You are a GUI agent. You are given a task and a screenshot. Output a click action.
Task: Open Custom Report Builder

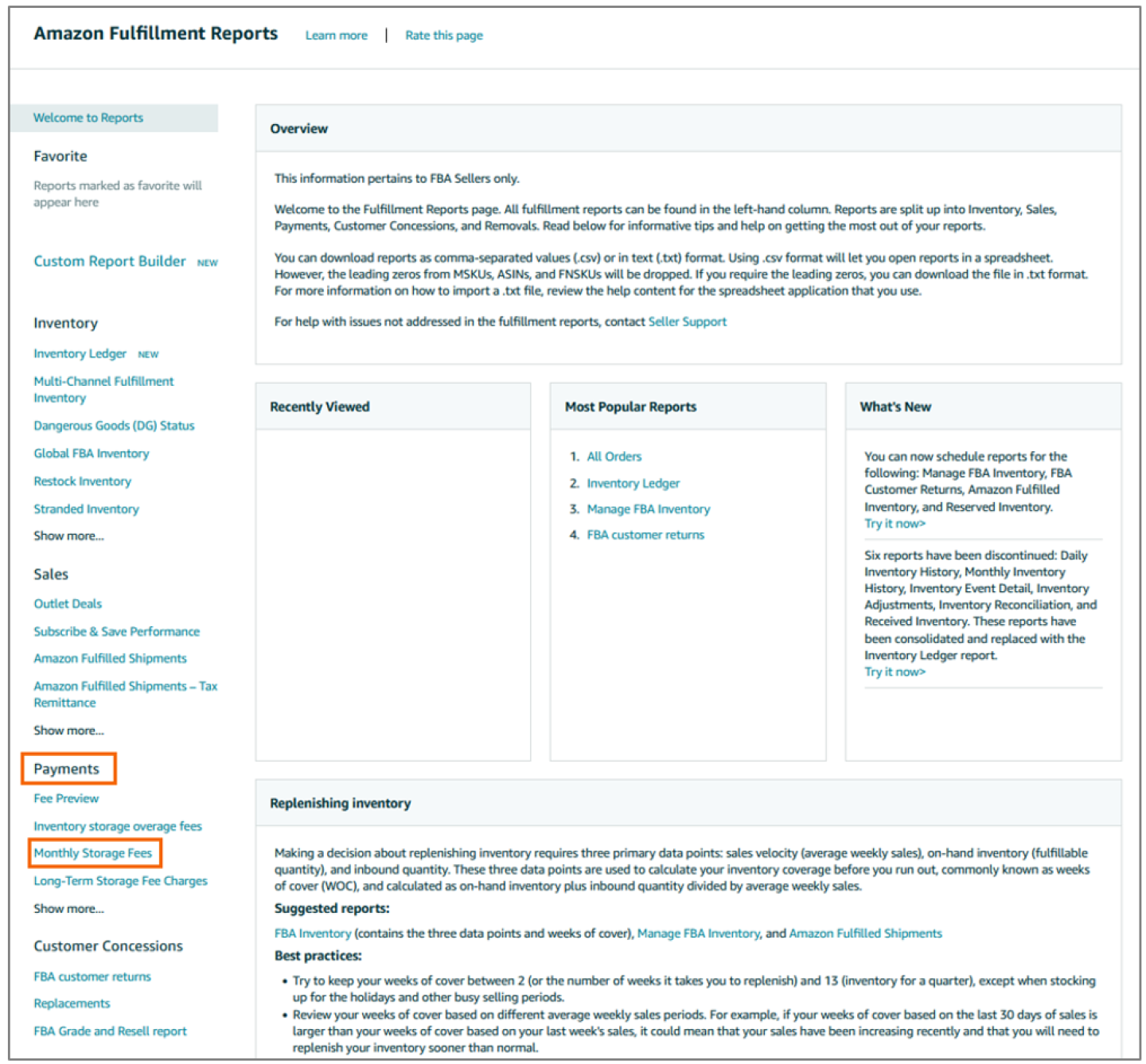point(110,261)
